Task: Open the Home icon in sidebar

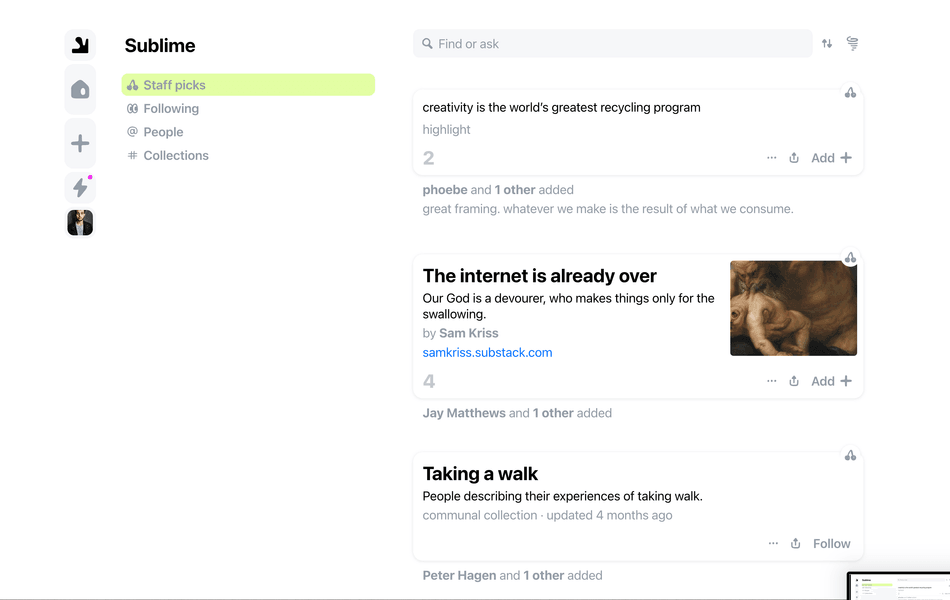Action: coord(80,90)
